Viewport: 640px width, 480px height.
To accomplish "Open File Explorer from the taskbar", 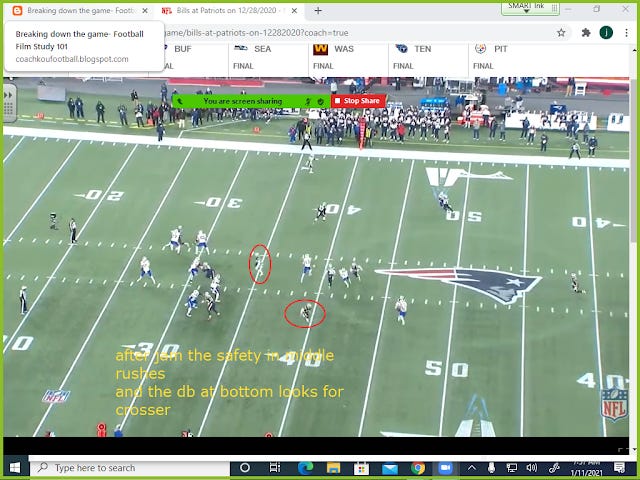I will point(333,468).
